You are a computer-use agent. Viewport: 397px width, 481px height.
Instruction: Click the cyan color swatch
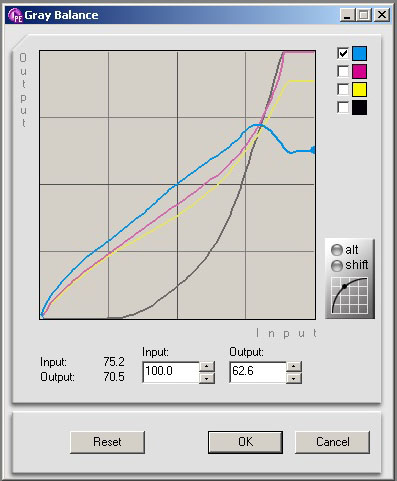tap(359, 53)
